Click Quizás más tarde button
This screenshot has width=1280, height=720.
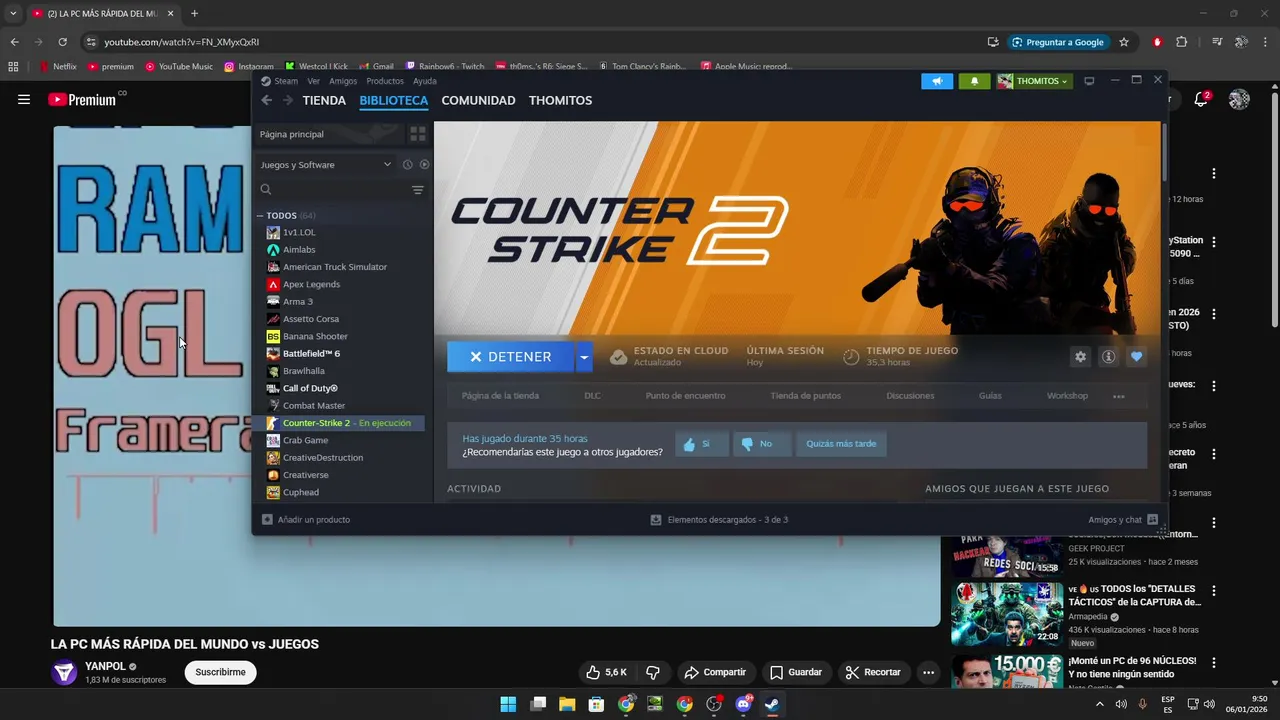click(x=841, y=444)
